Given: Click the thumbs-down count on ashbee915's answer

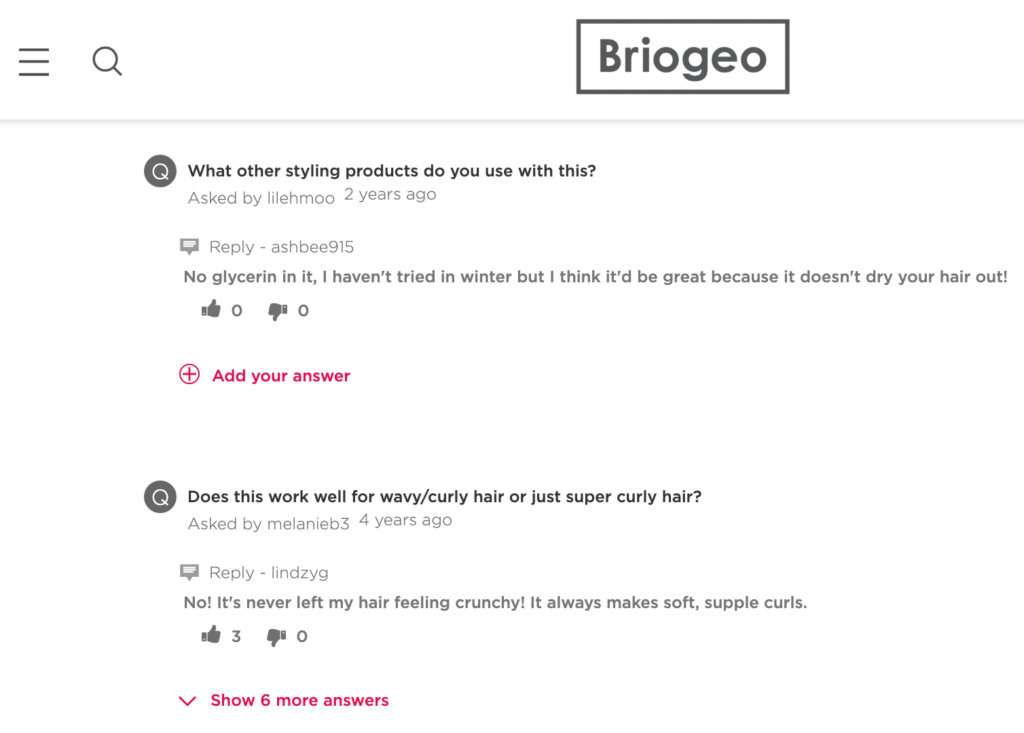Looking at the screenshot, I should point(301,310).
